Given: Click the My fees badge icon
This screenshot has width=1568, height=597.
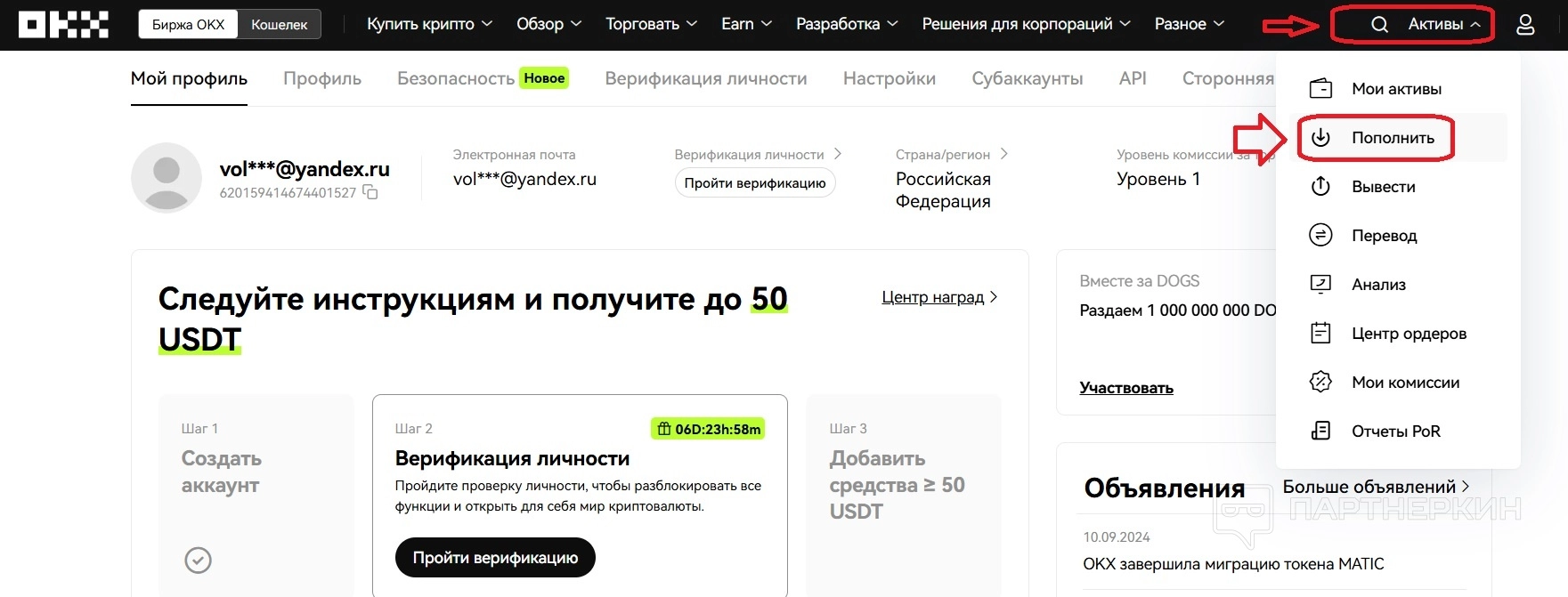Looking at the screenshot, I should click(1320, 383).
